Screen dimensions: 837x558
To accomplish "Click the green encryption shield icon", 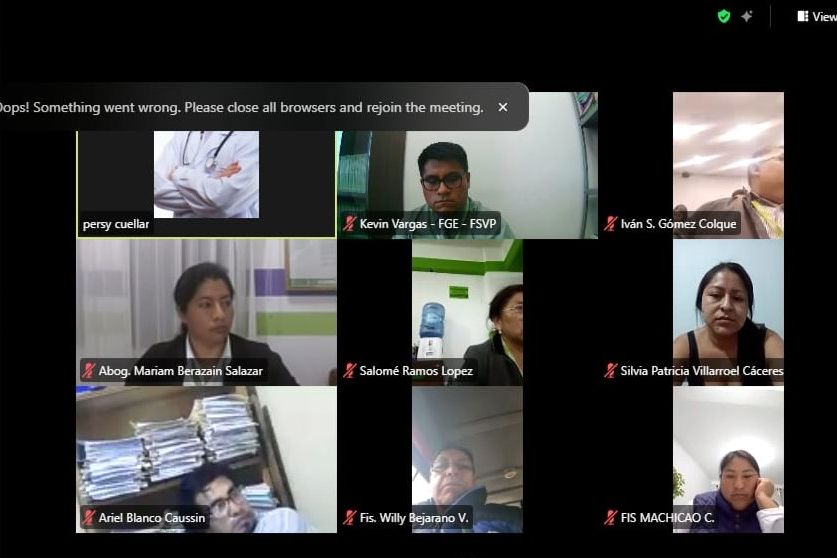I will click(x=724, y=17).
